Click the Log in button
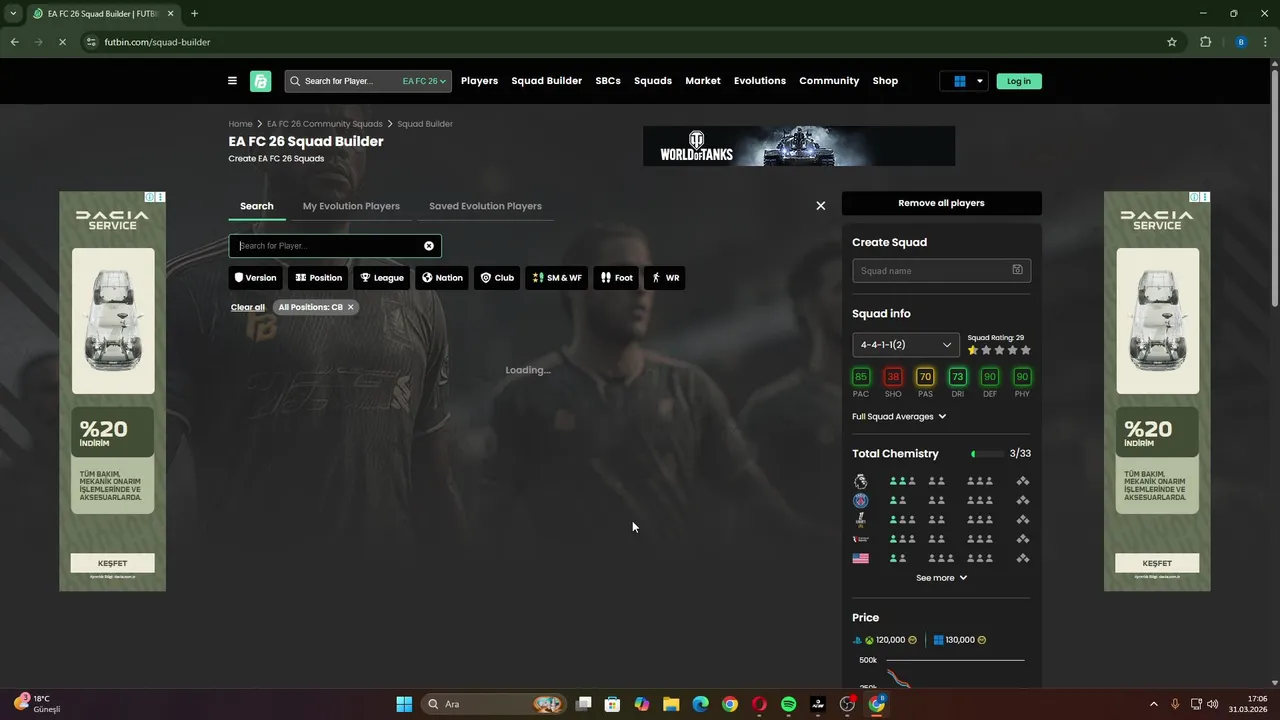 click(1019, 81)
